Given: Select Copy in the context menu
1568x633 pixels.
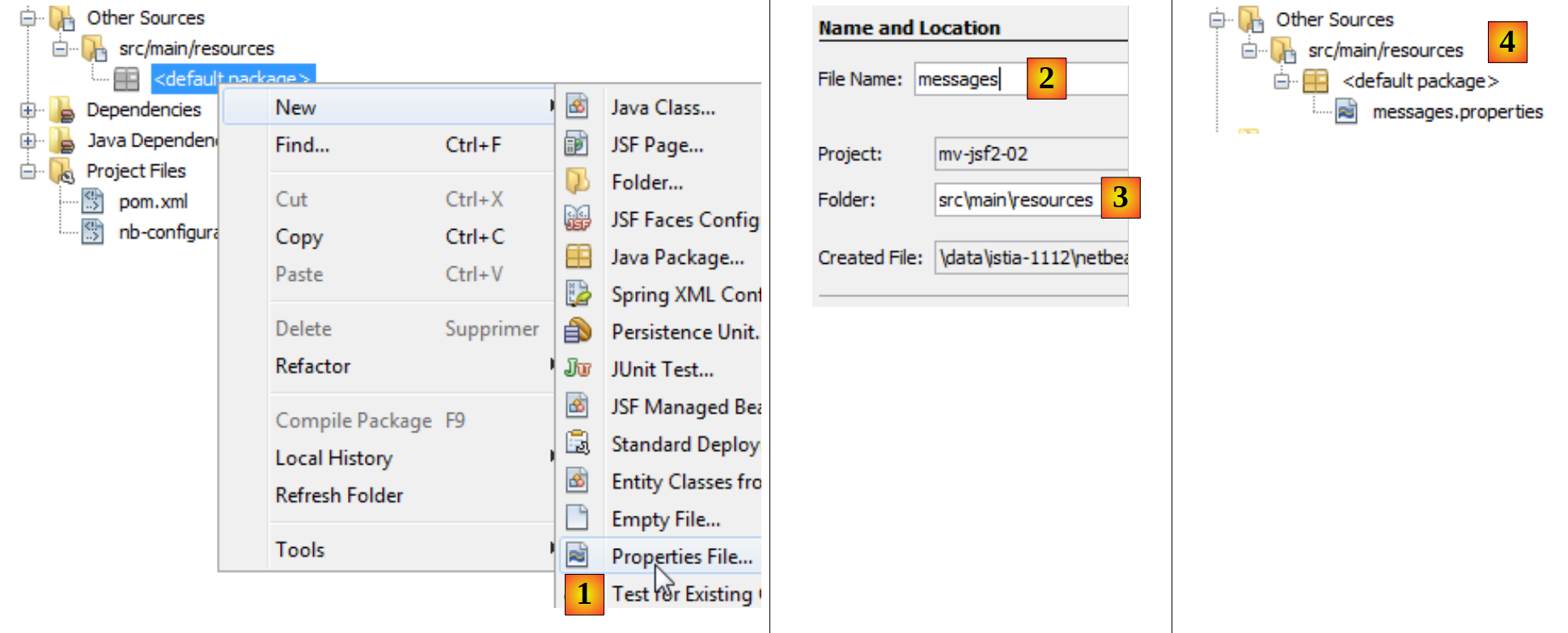Looking at the screenshot, I should click(x=299, y=236).
